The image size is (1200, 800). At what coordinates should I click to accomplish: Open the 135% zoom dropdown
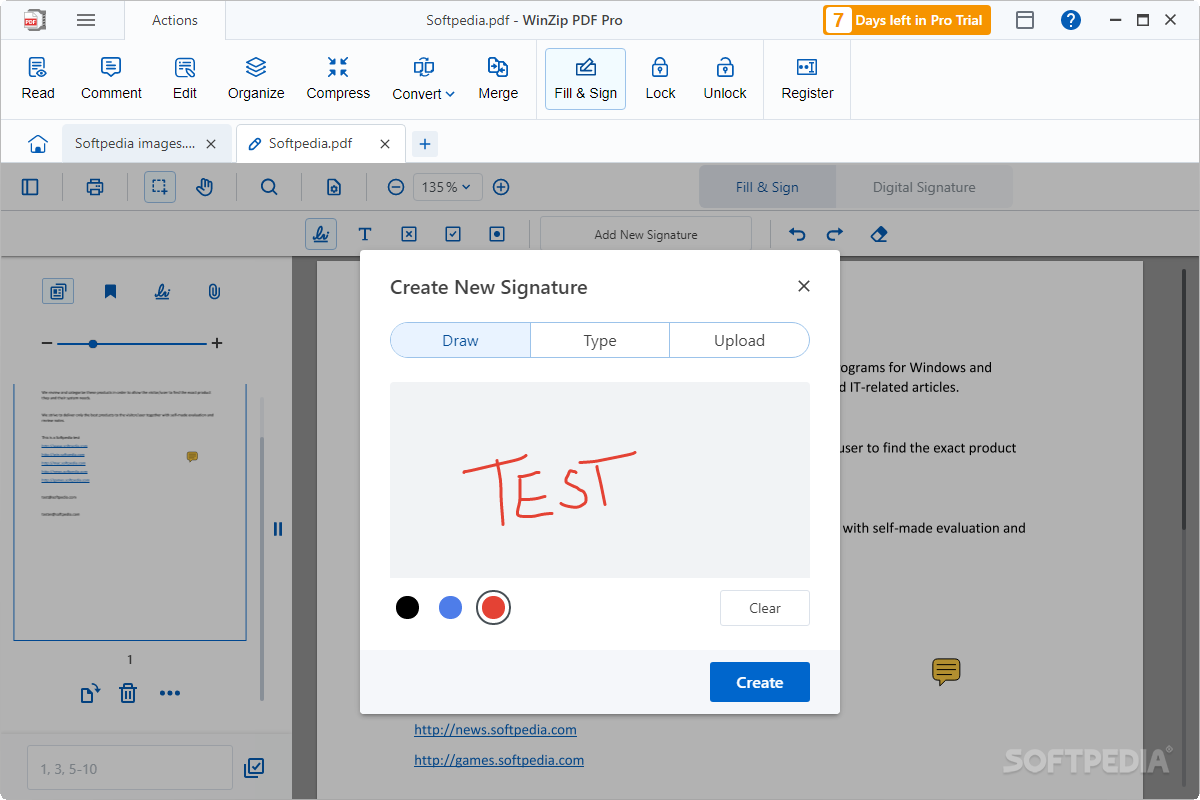point(448,187)
